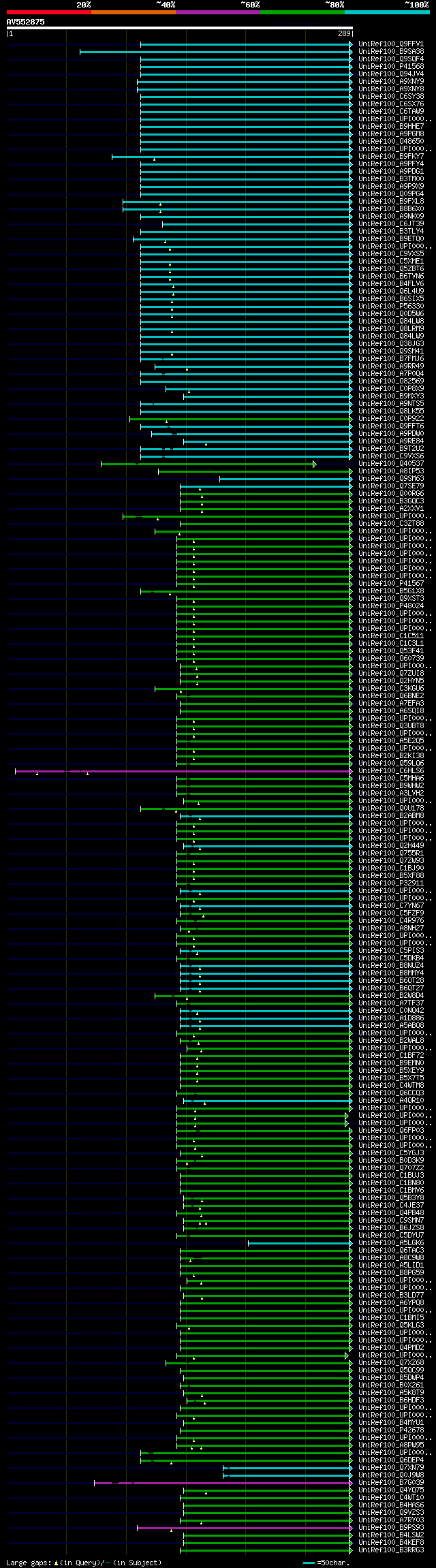Open UniRef100_Q2H449 hit label
This screenshot has height=1568, width=436.
391,846
